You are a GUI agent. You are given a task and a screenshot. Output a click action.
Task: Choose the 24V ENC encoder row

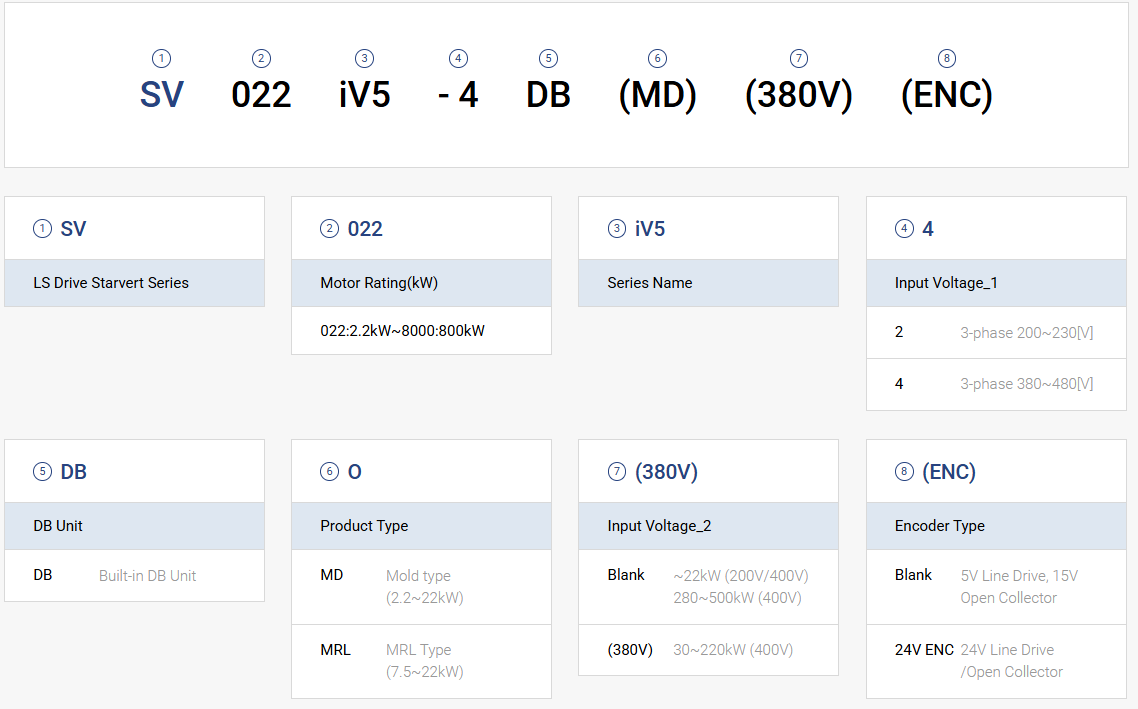tap(995, 660)
